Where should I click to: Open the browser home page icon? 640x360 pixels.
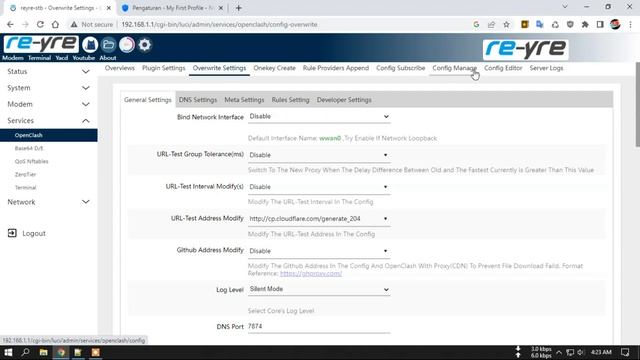tap(55, 24)
